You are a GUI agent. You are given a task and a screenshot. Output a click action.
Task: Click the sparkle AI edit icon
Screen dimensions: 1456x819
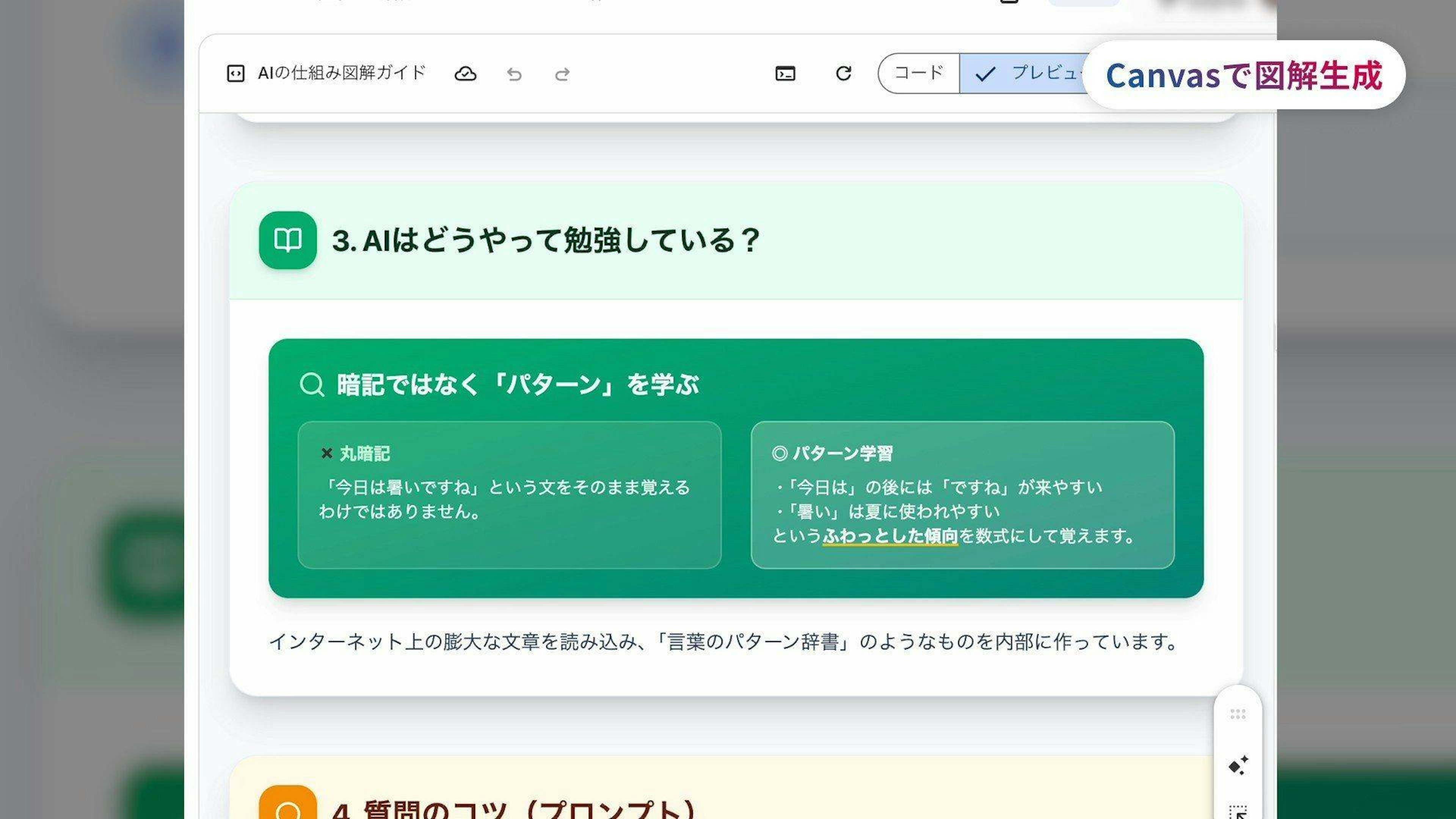(x=1238, y=765)
